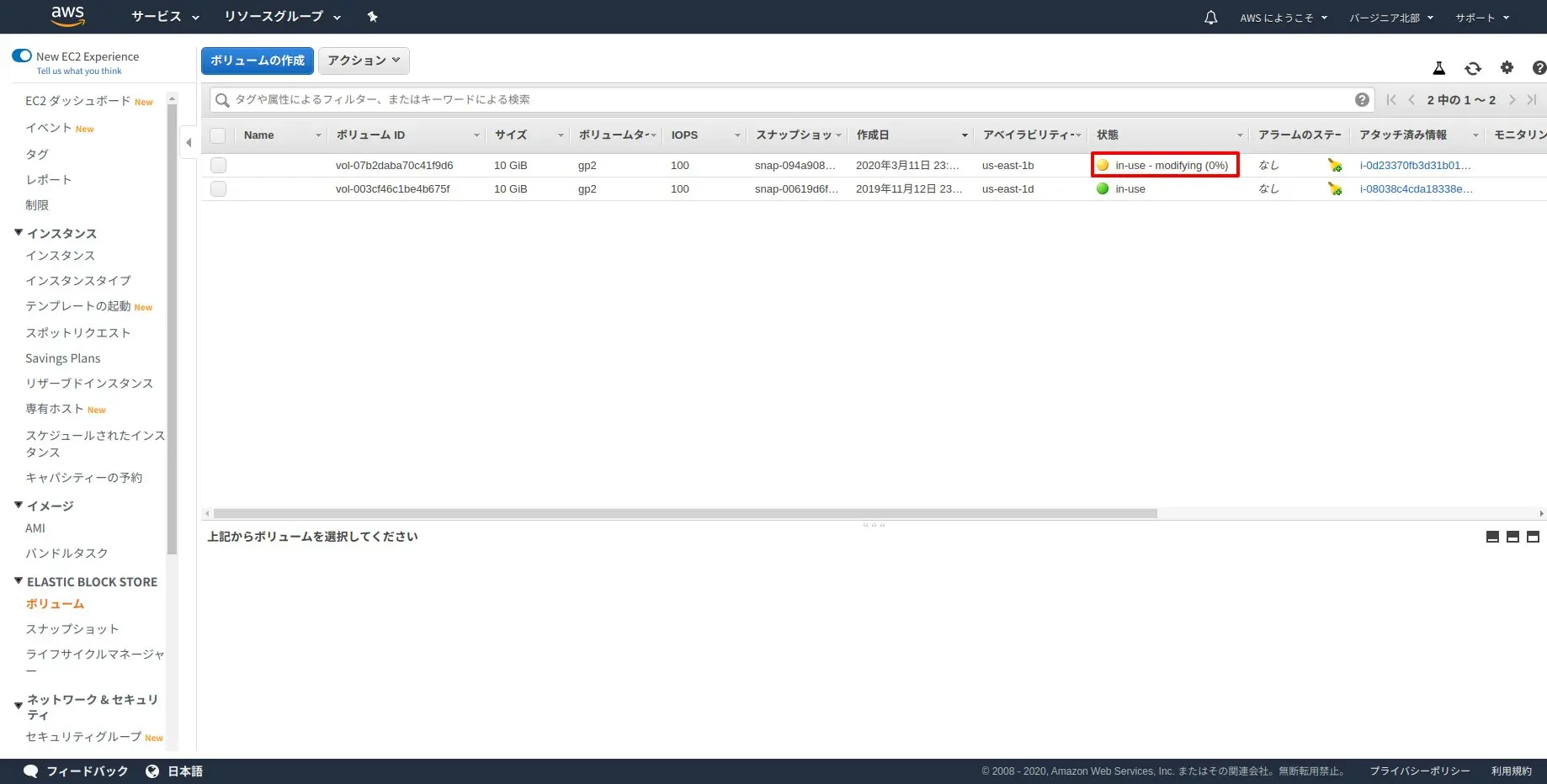
Task: Open the AWS にようこそ account menu
Action: (1283, 18)
